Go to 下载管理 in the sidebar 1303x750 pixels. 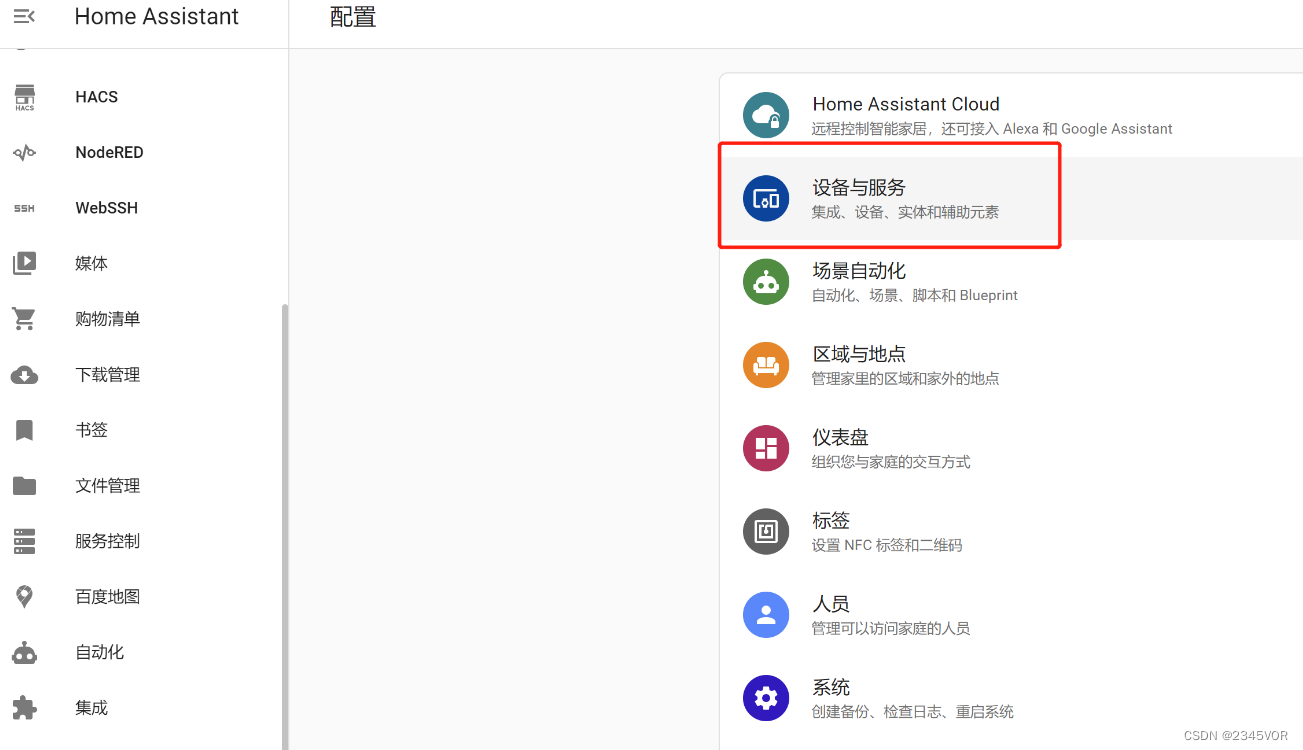click(107, 375)
